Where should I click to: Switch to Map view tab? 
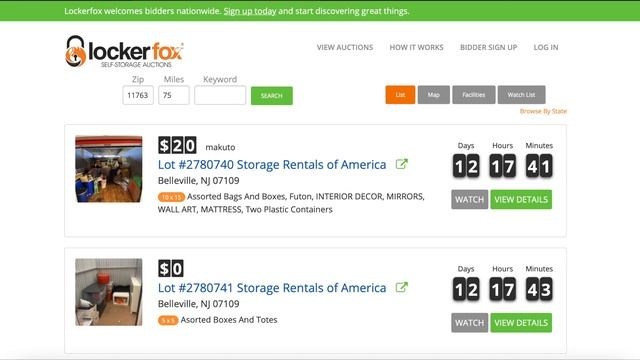(x=433, y=95)
